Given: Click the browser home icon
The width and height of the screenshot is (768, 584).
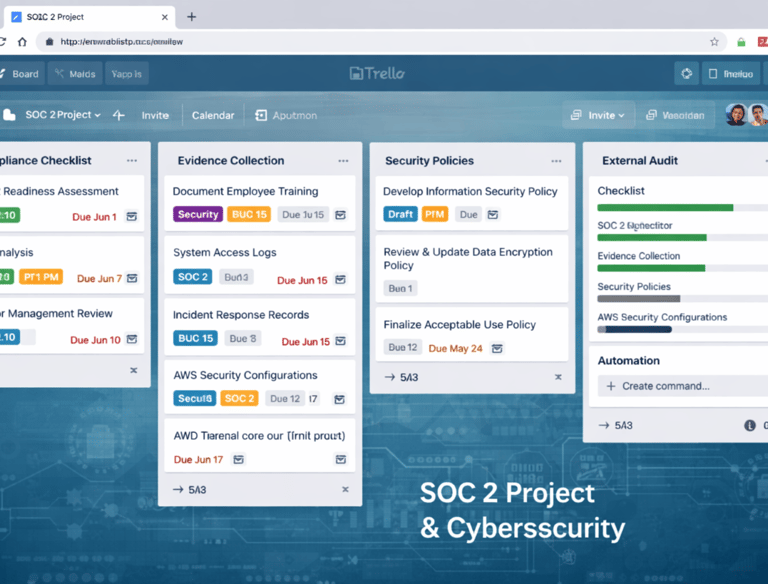Looking at the screenshot, I should pos(22,42).
